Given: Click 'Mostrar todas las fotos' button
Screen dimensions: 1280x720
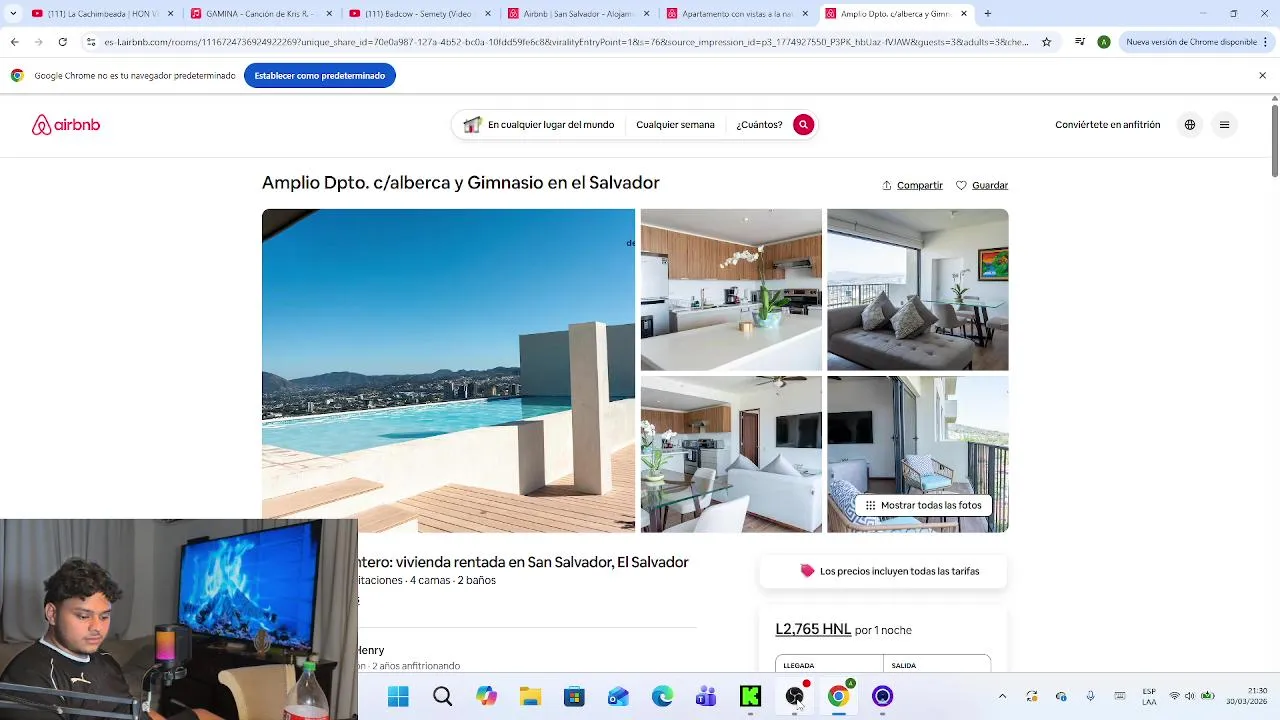Looking at the screenshot, I should [x=923, y=505].
